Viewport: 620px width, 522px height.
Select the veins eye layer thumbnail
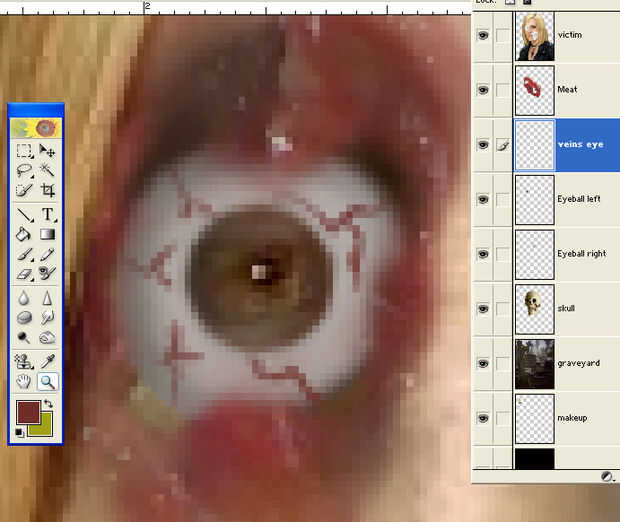[x=535, y=145]
